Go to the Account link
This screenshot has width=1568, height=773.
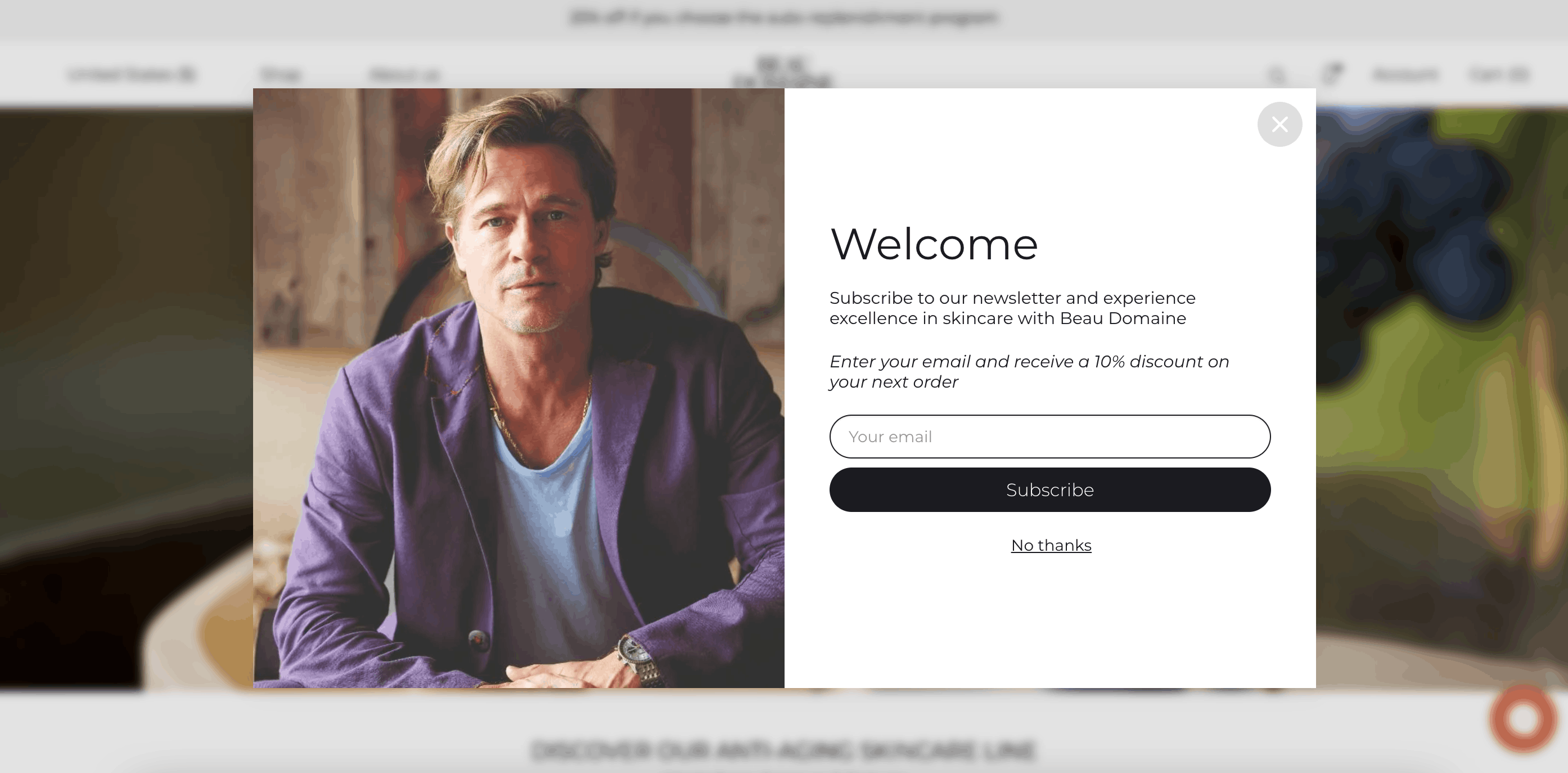click(1405, 74)
